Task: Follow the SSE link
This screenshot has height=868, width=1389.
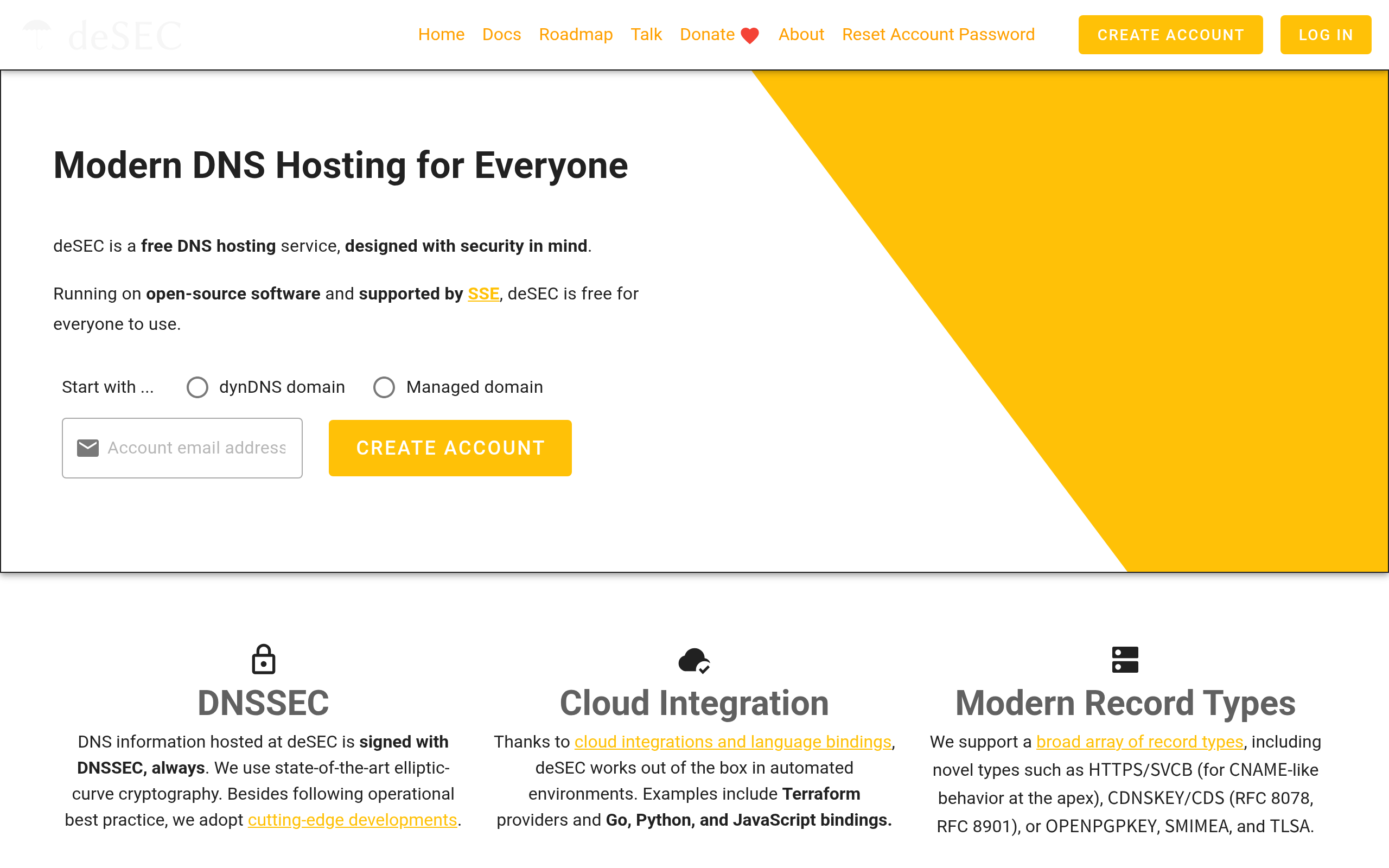Action: click(483, 294)
